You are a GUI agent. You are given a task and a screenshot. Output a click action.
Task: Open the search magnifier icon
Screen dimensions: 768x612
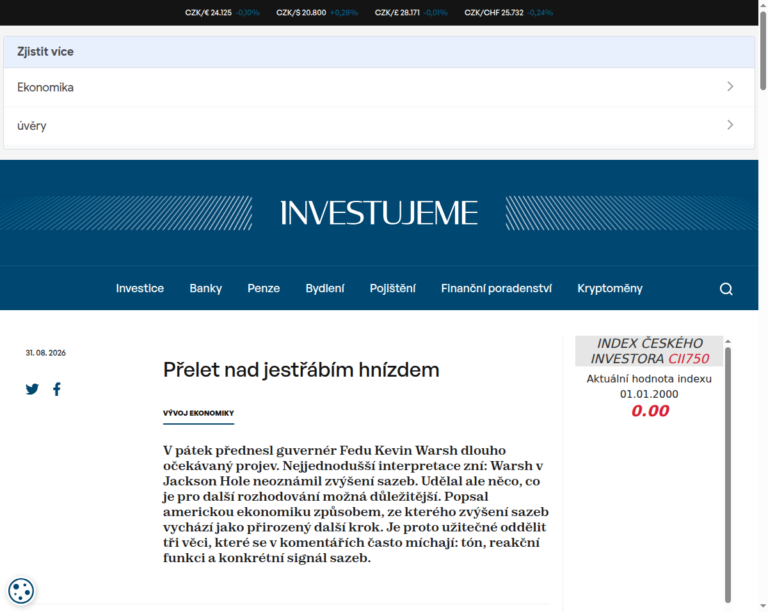[726, 289]
